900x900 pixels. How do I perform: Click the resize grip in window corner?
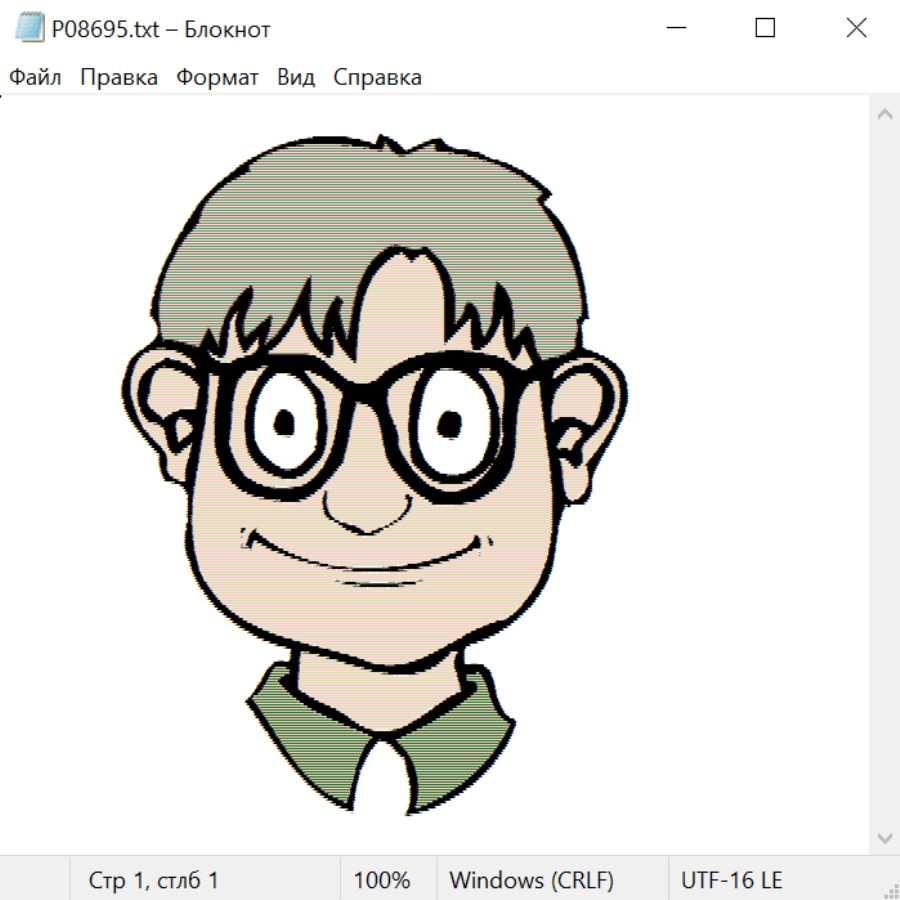891,891
